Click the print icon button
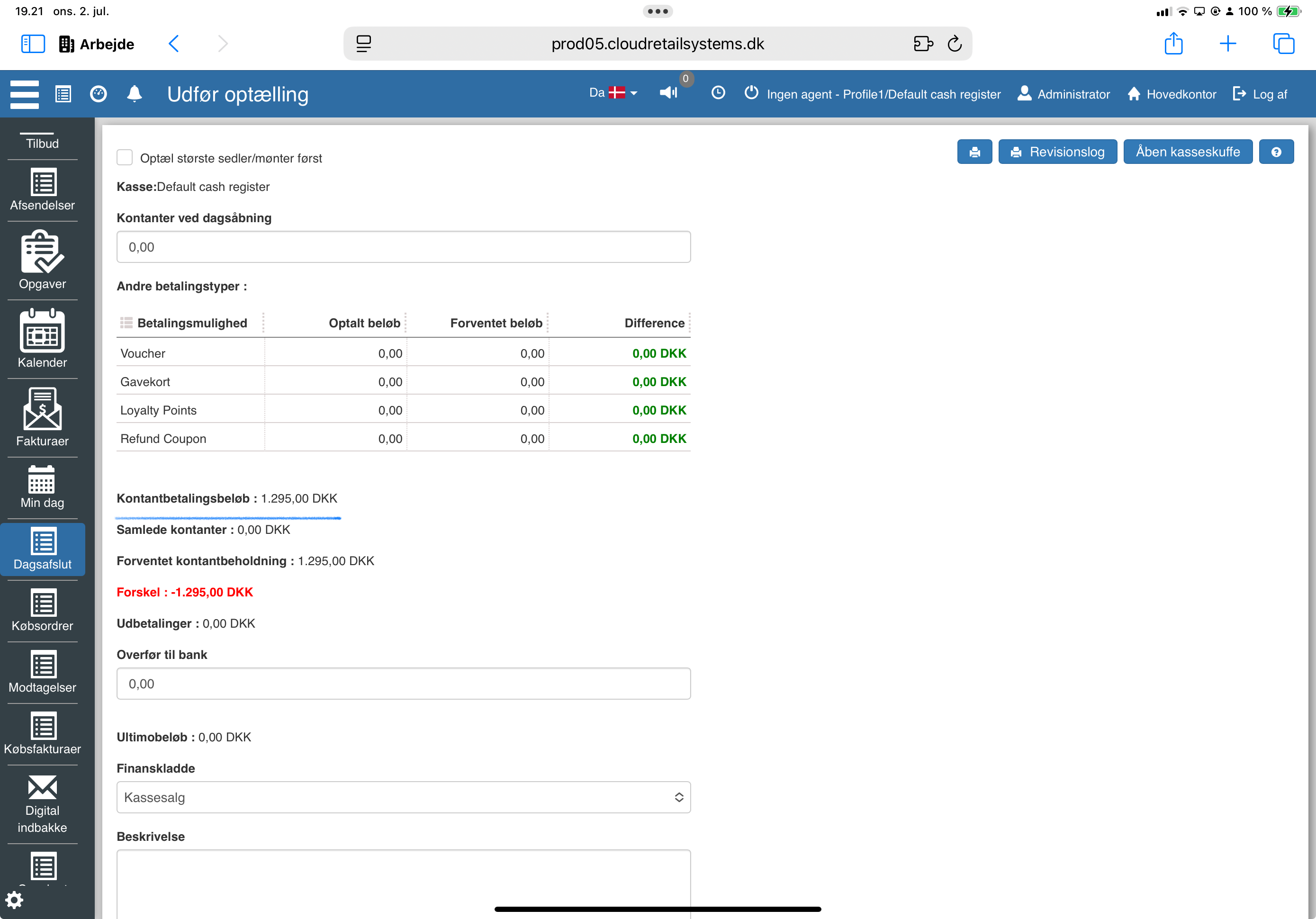 pos(974,152)
